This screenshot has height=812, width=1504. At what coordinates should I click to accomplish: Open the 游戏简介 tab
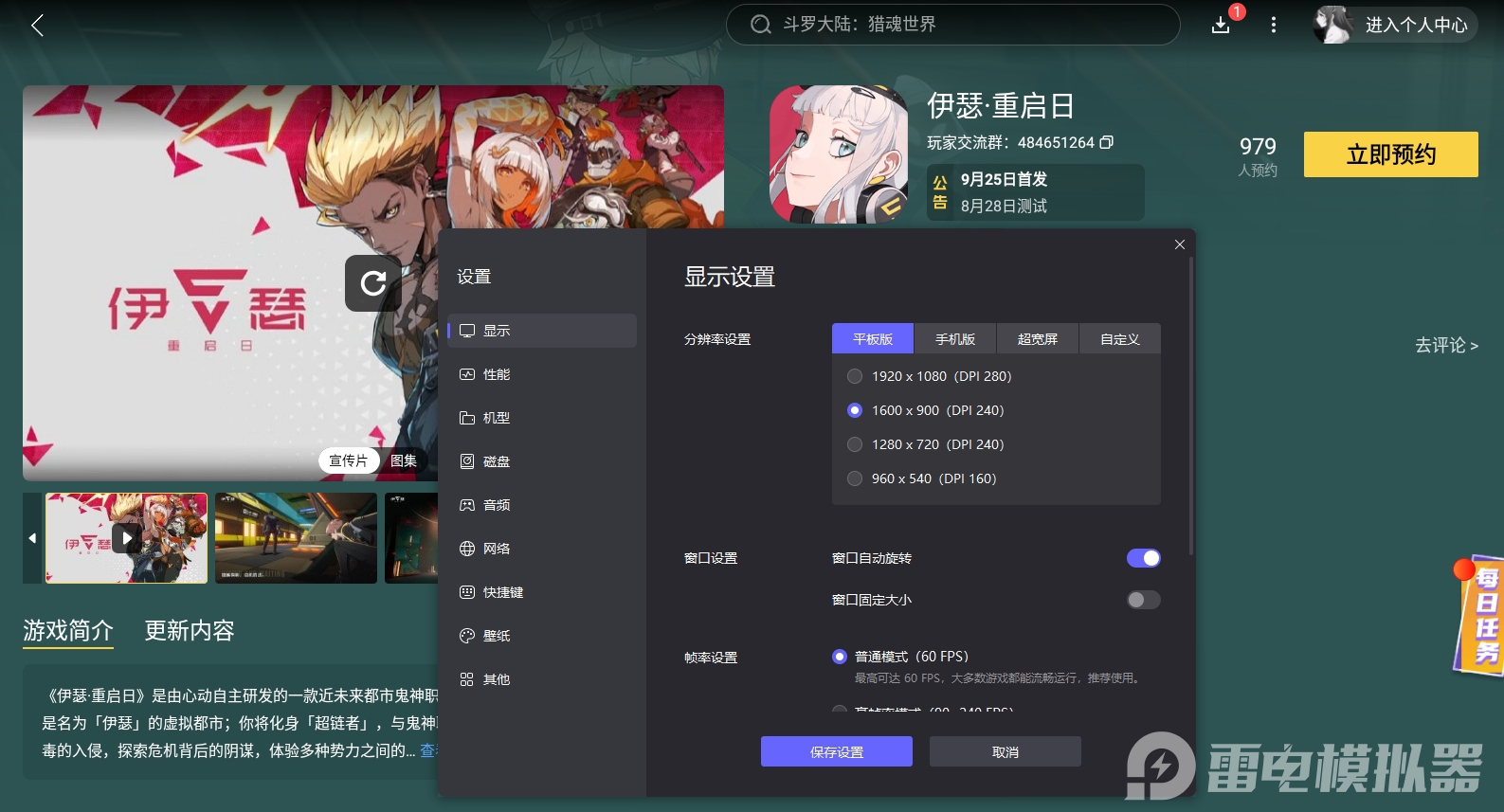tap(68, 631)
